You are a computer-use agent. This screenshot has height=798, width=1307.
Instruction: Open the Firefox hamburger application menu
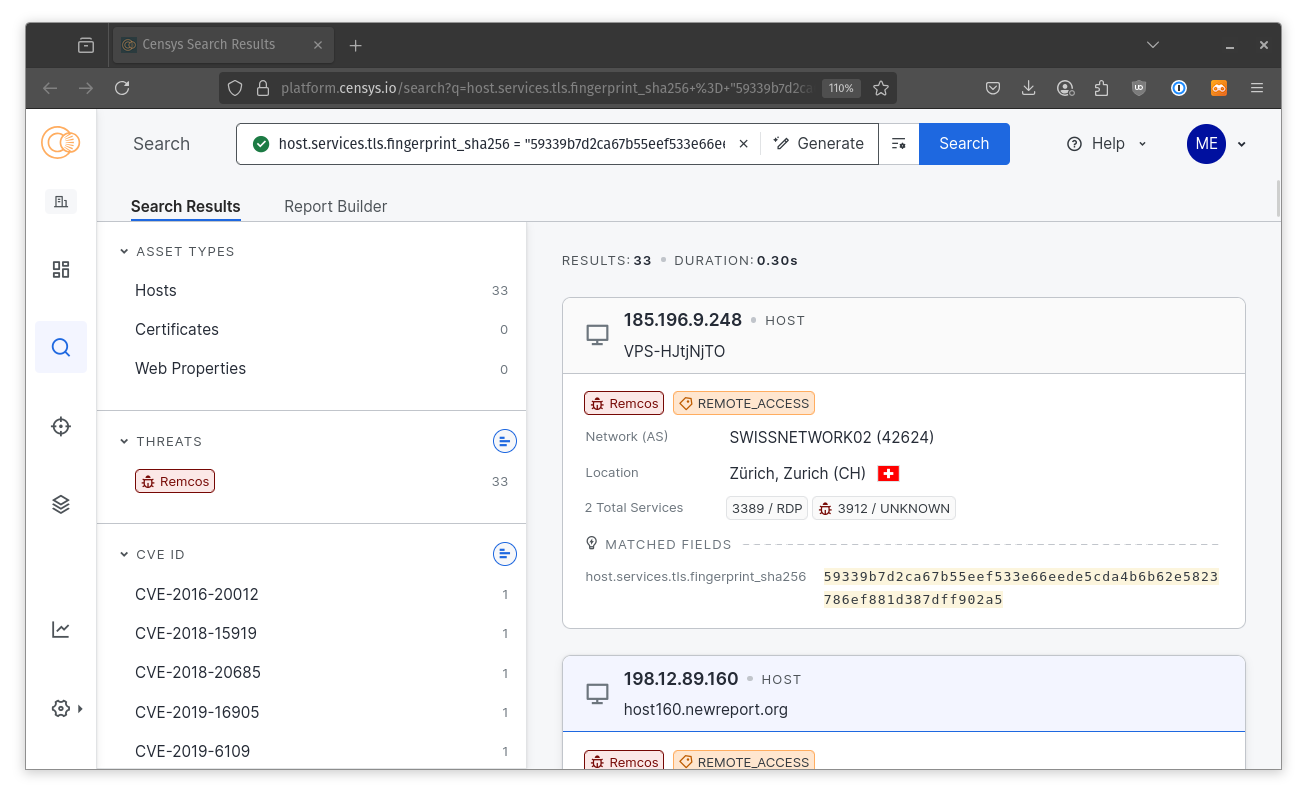coord(1257,88)
